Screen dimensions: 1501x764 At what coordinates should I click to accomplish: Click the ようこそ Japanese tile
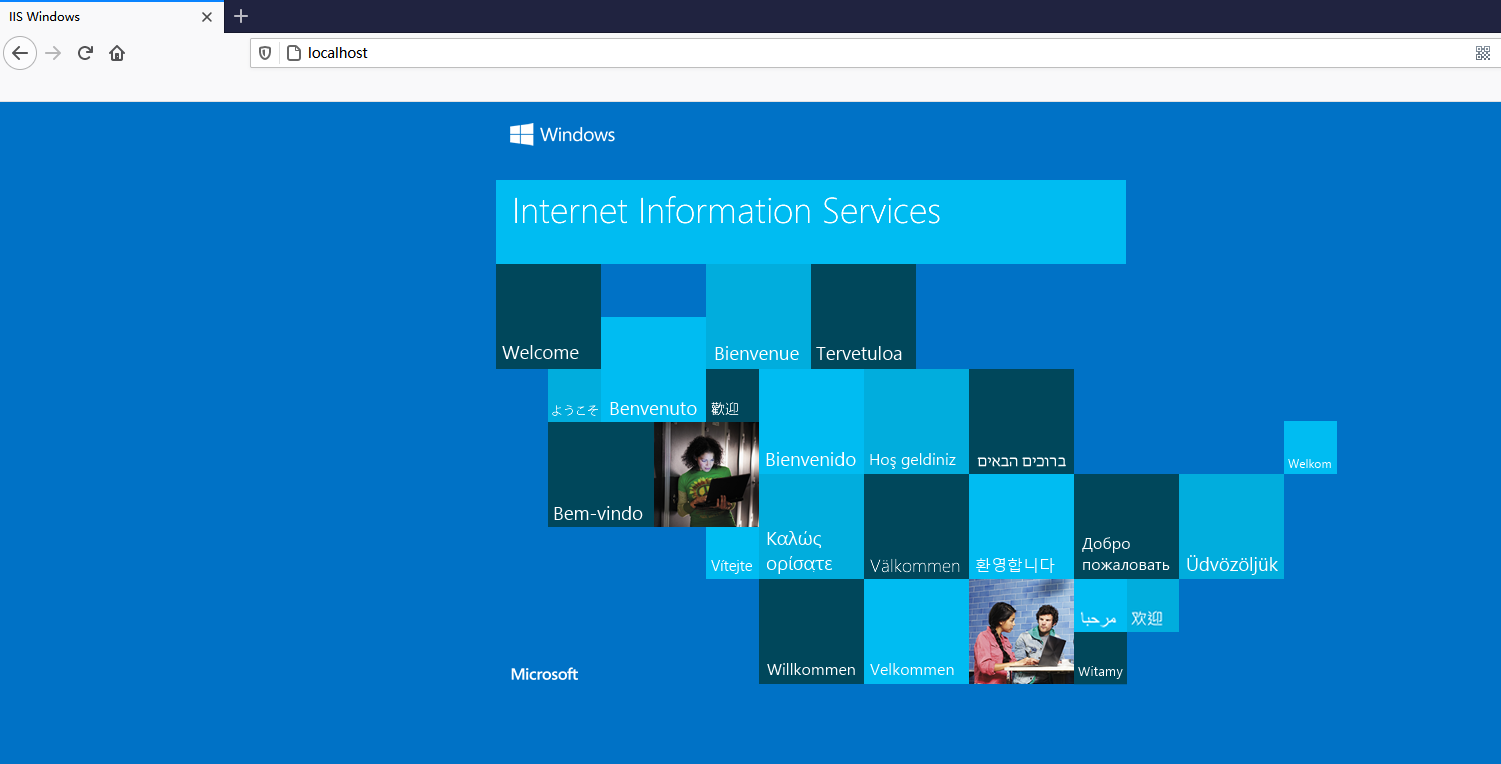574,395
